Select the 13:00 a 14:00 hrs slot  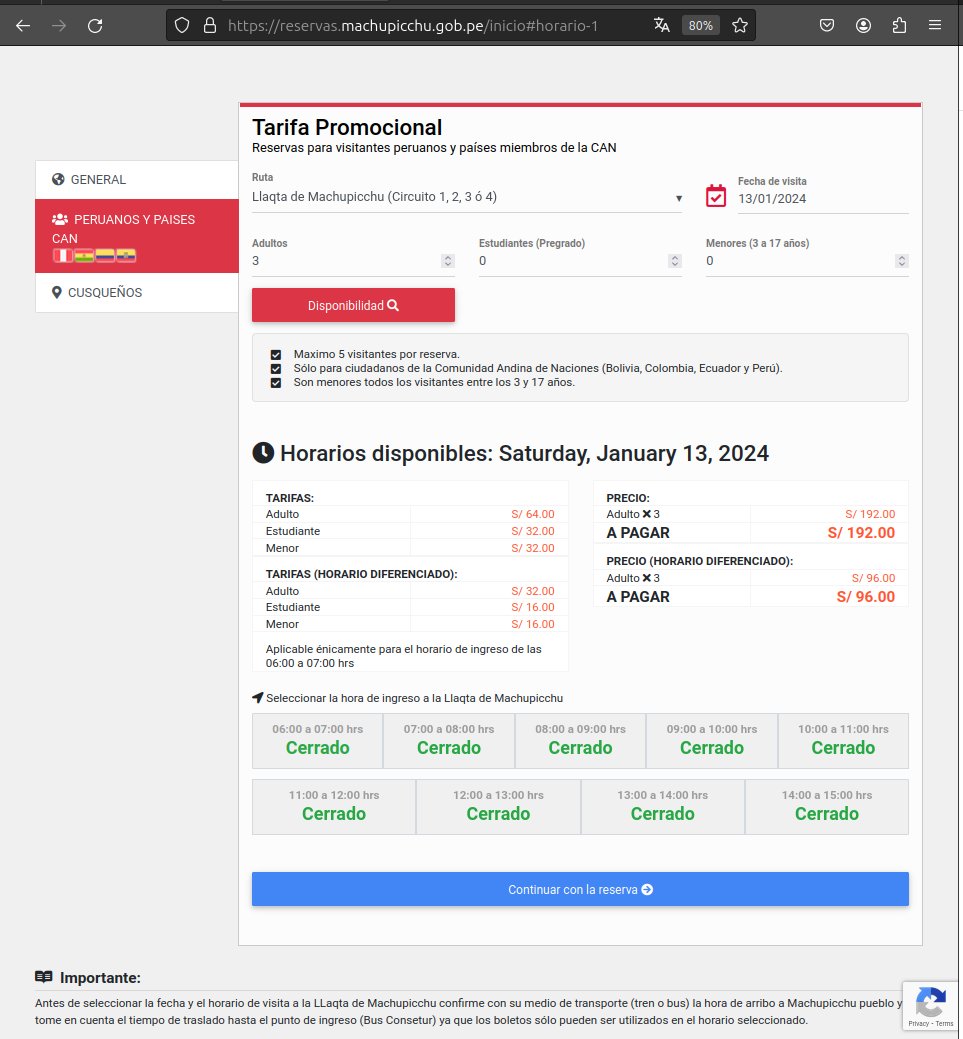click(x=663, y=806)
